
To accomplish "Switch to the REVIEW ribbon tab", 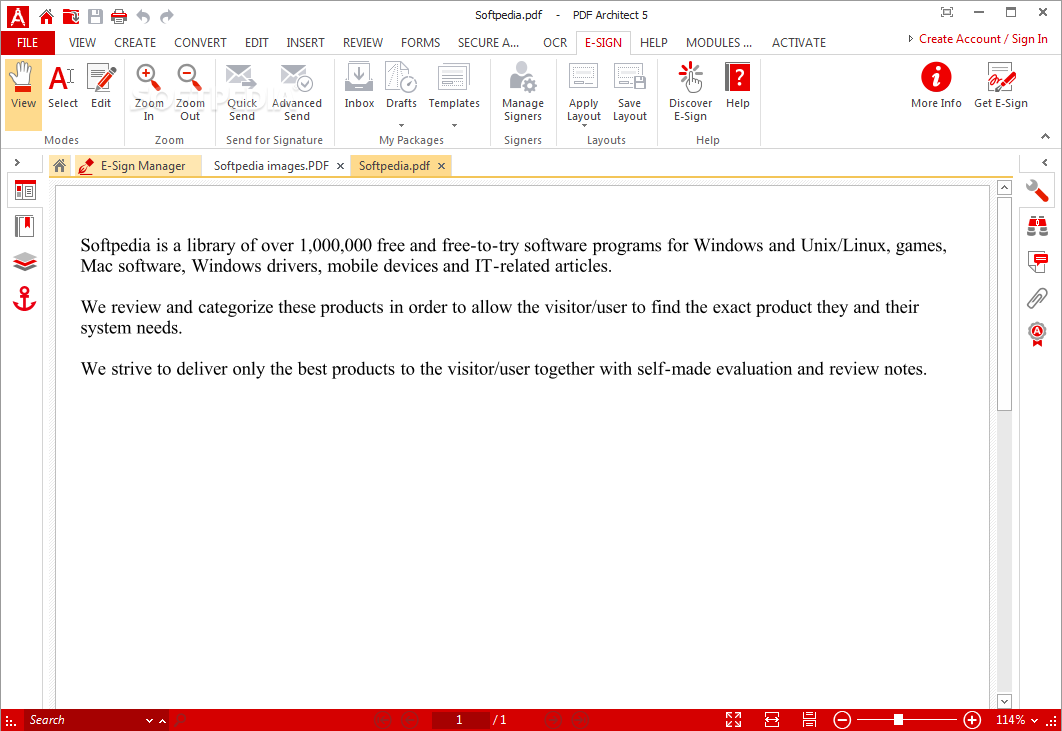I will pos(362,43).
